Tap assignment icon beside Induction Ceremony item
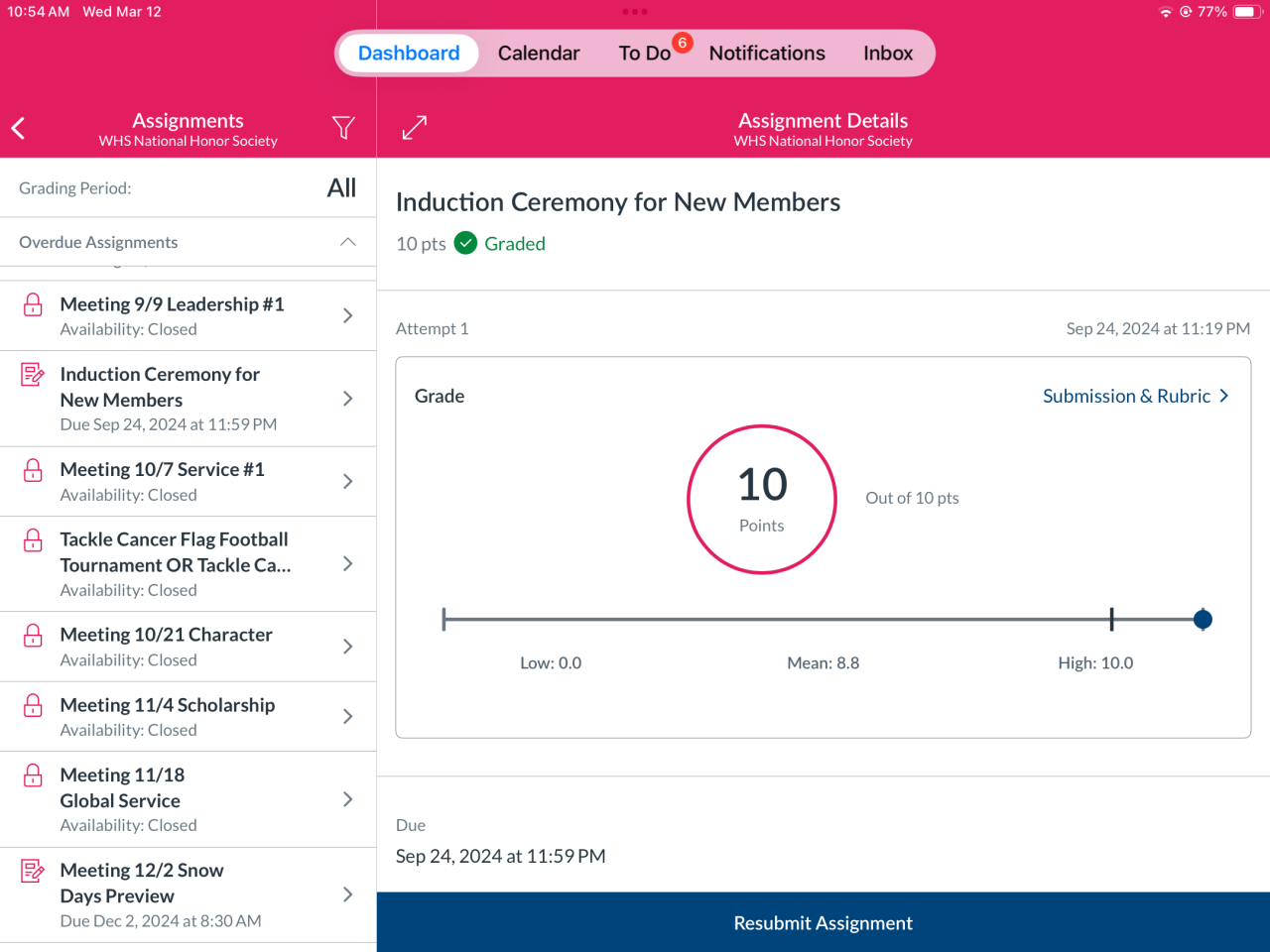This screenshot has height=952, width=1270. coord(33,375)
